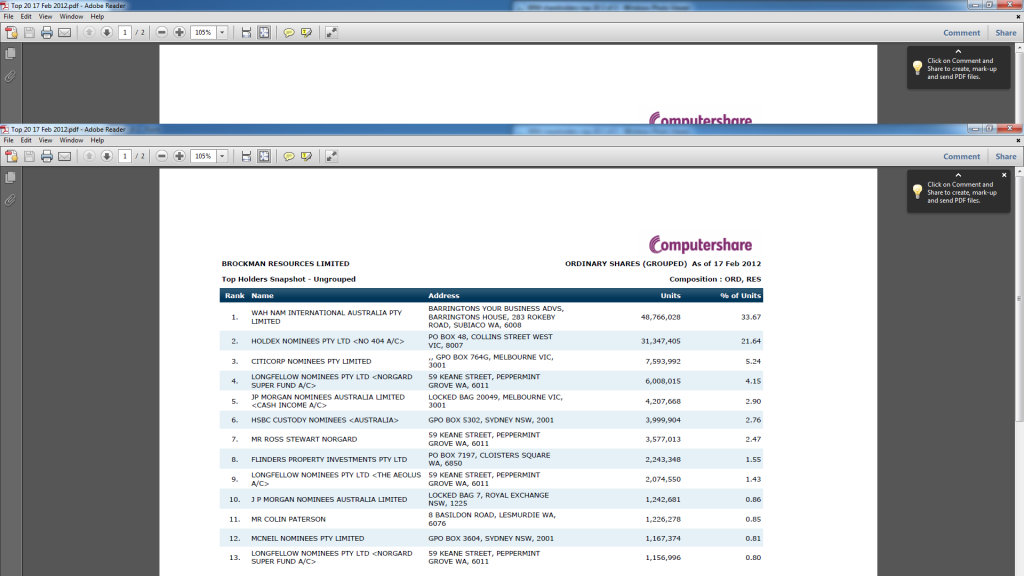
Task: Open Page Thumbnails panel in back window
Action: click(10, 53)
